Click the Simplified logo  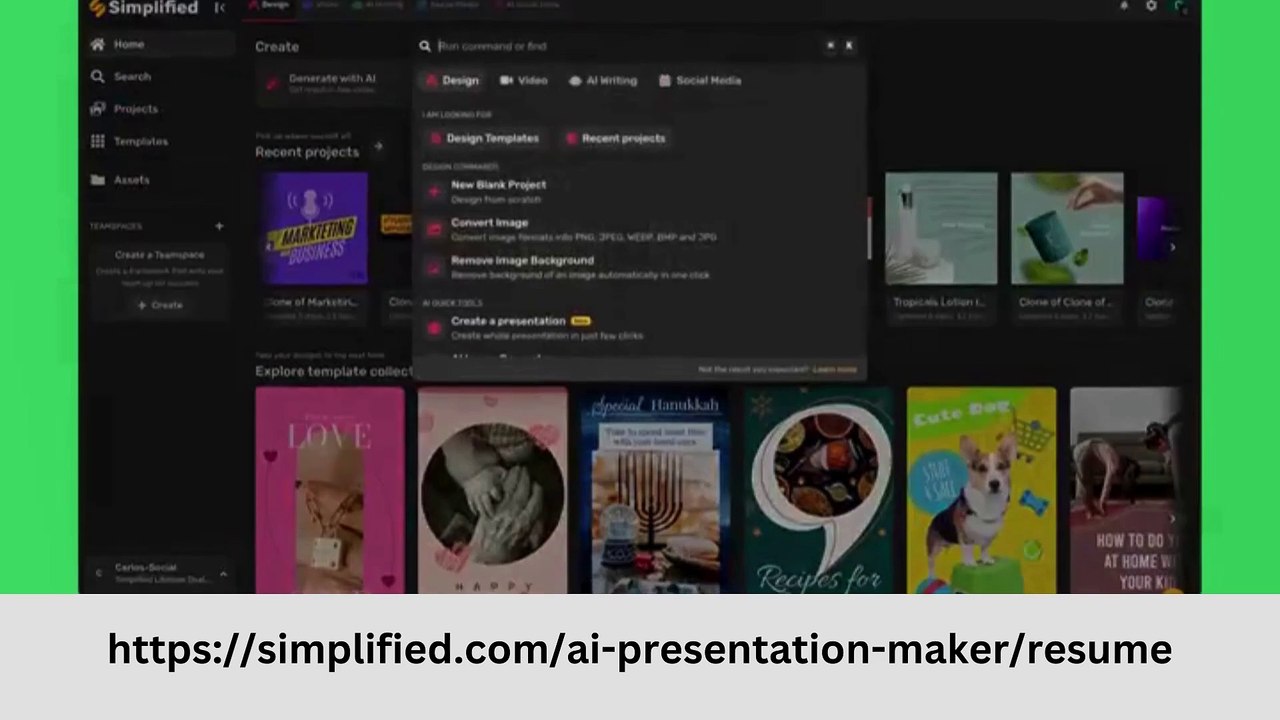143,8
